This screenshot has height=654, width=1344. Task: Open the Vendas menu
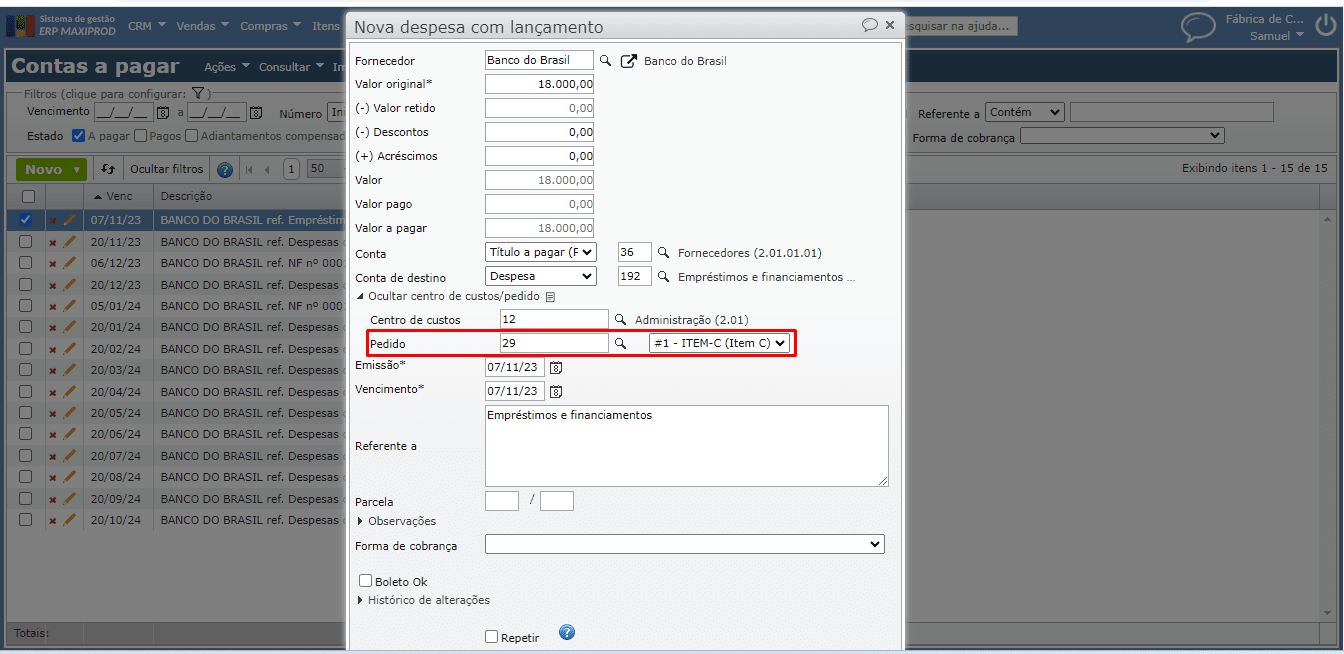click(x=202, y=26)
